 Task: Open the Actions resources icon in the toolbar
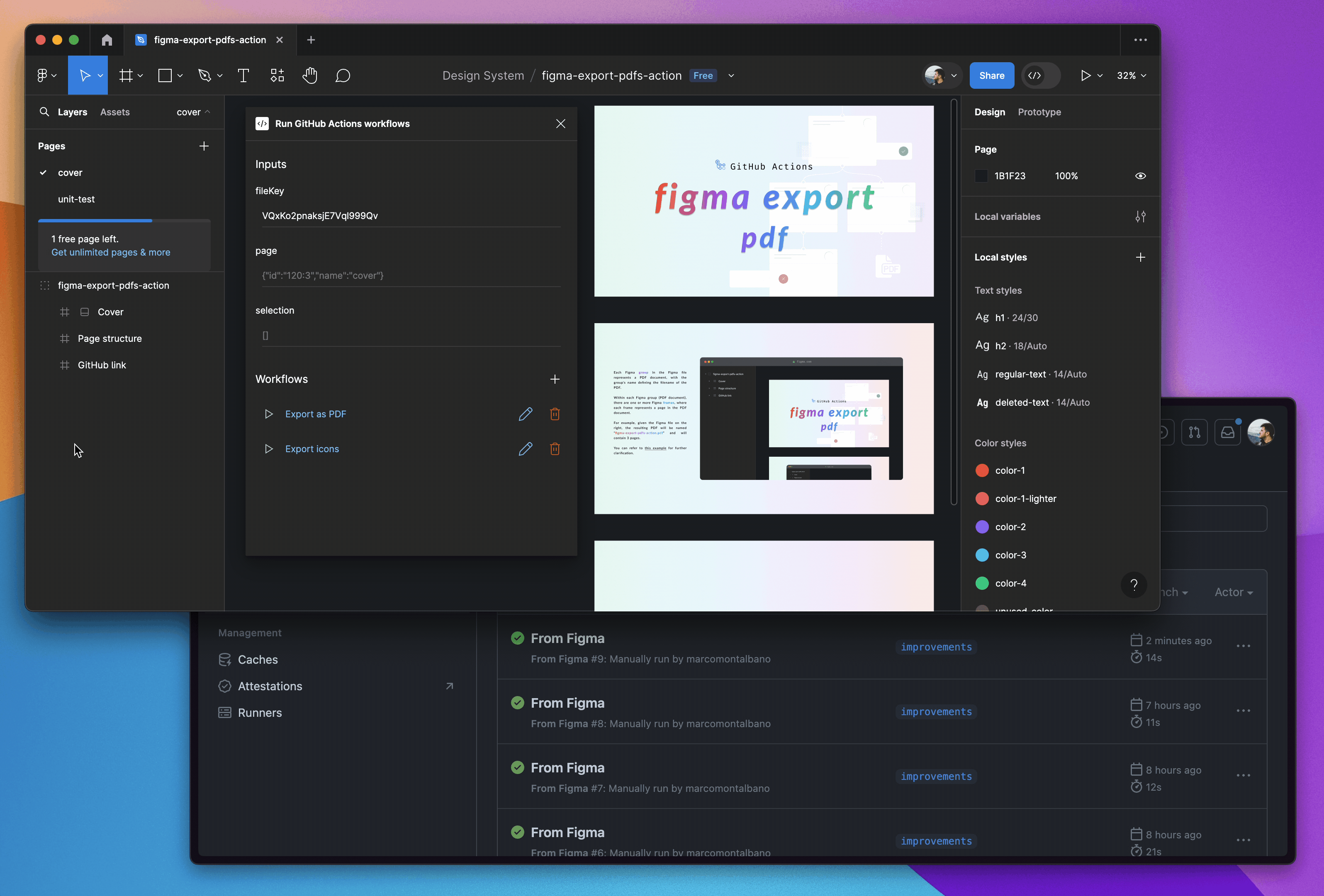click(277, 75)
